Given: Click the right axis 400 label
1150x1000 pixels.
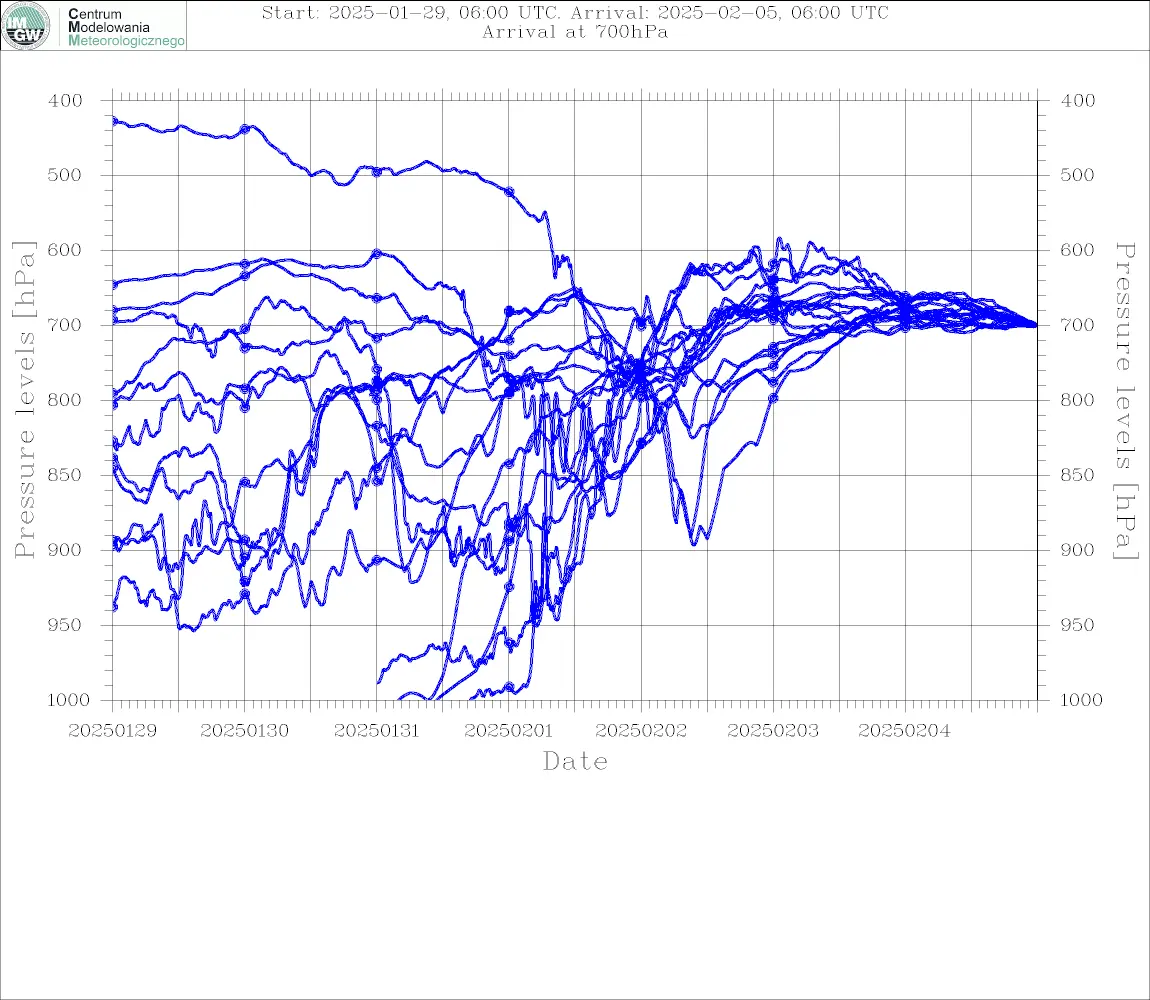Looking at the screenshot, I should (x=1078, y=101).
